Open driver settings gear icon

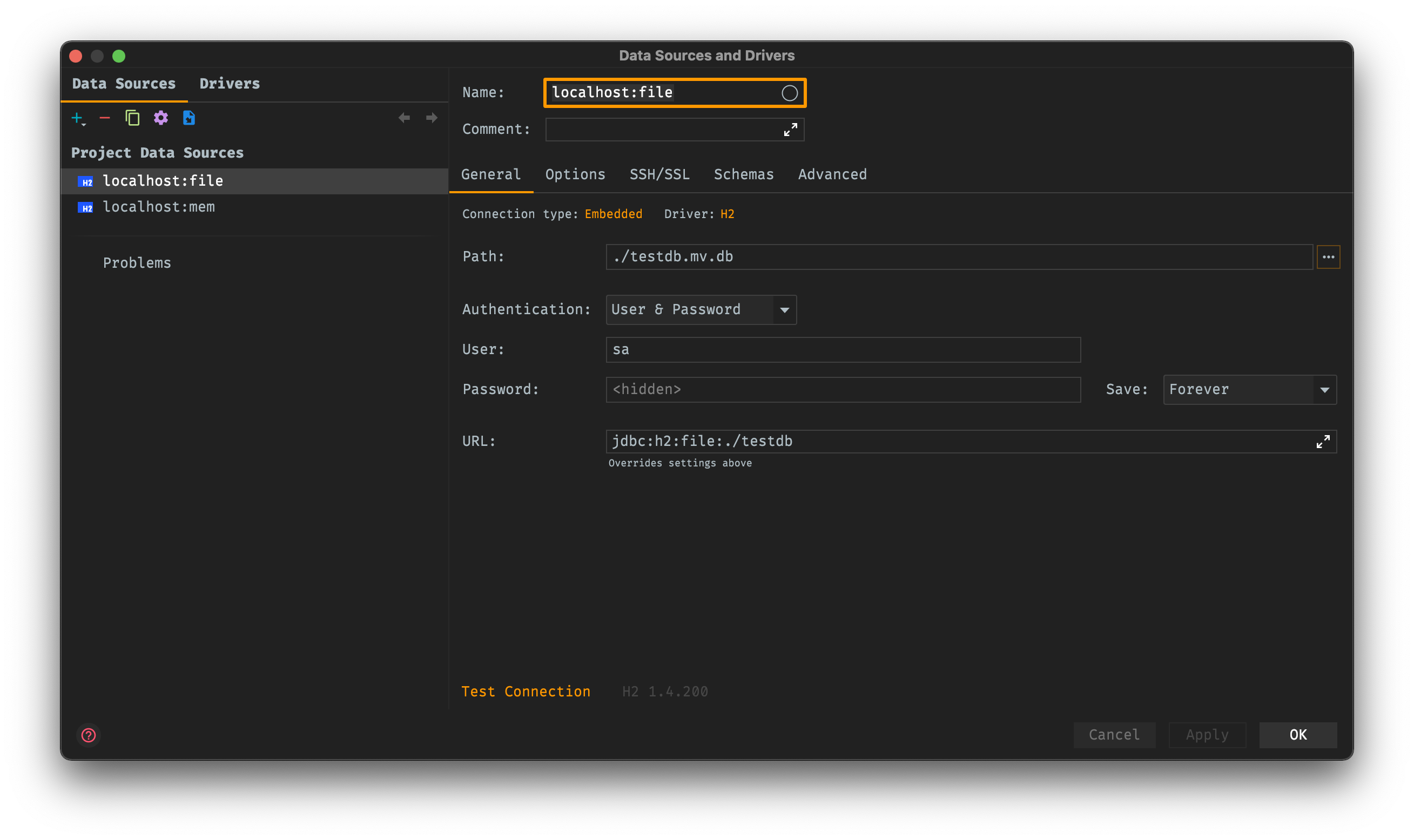pos(161,118)
